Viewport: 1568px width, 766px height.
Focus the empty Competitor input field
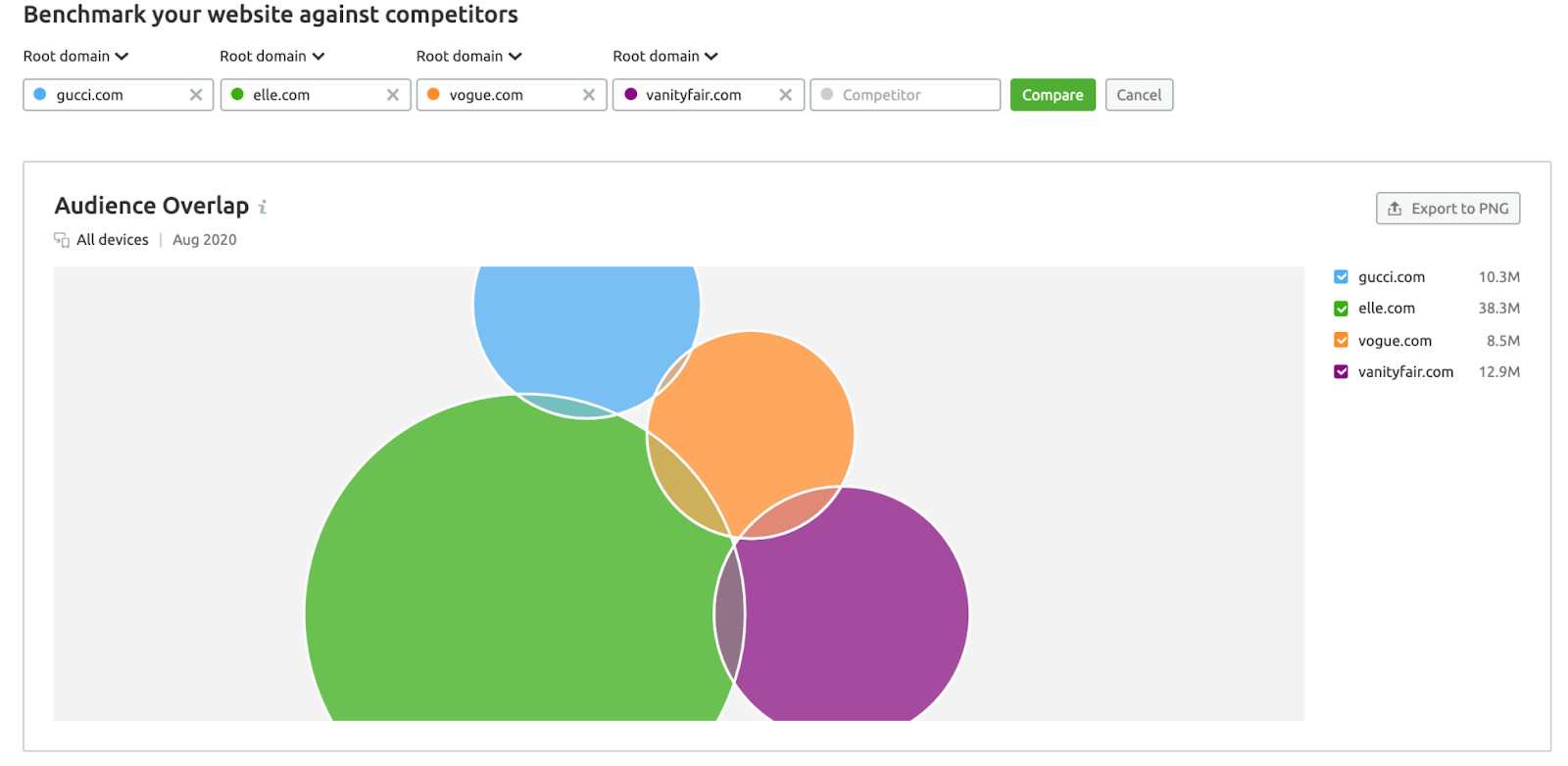tap(905, 95)
